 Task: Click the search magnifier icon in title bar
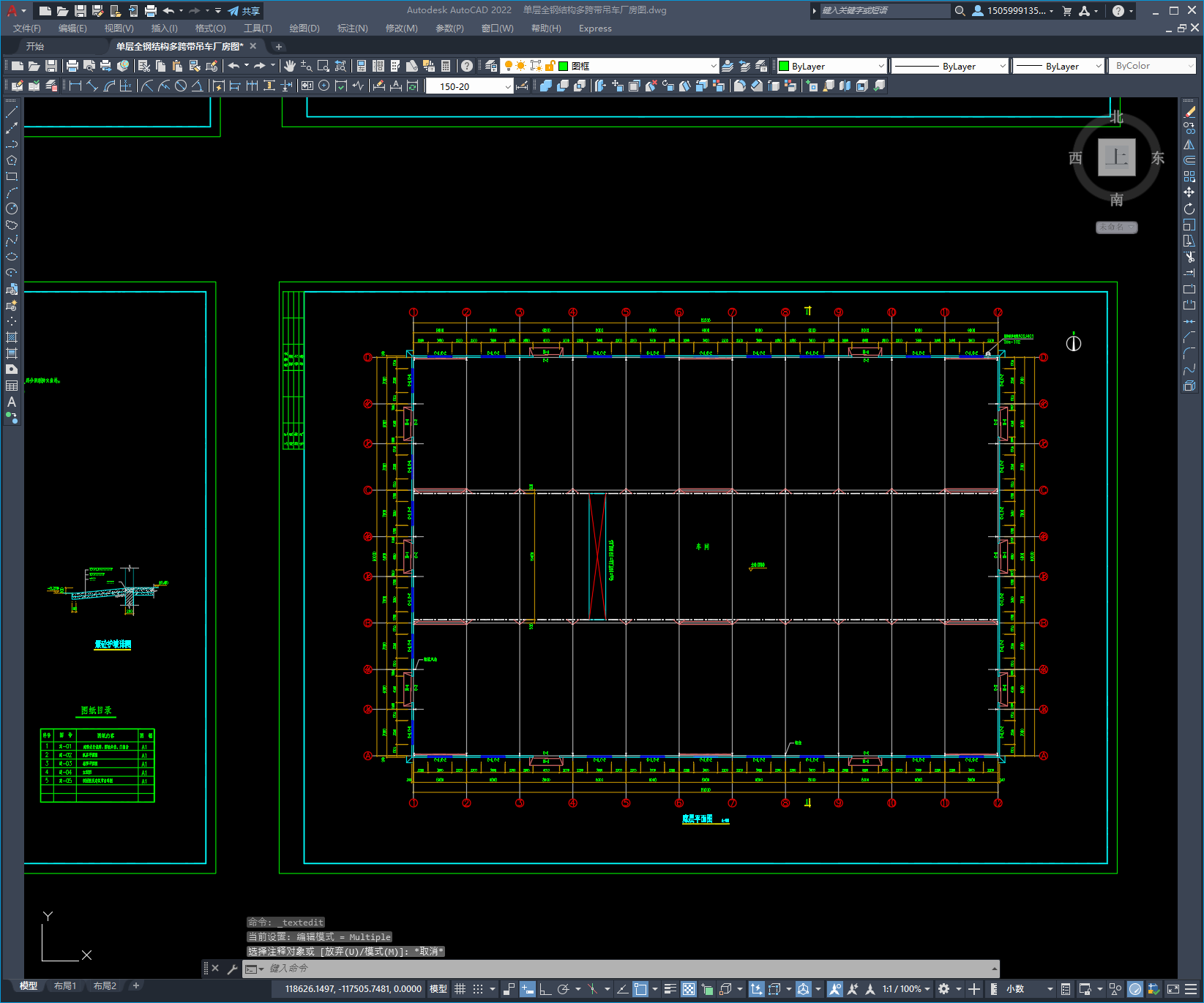(960, 10)
